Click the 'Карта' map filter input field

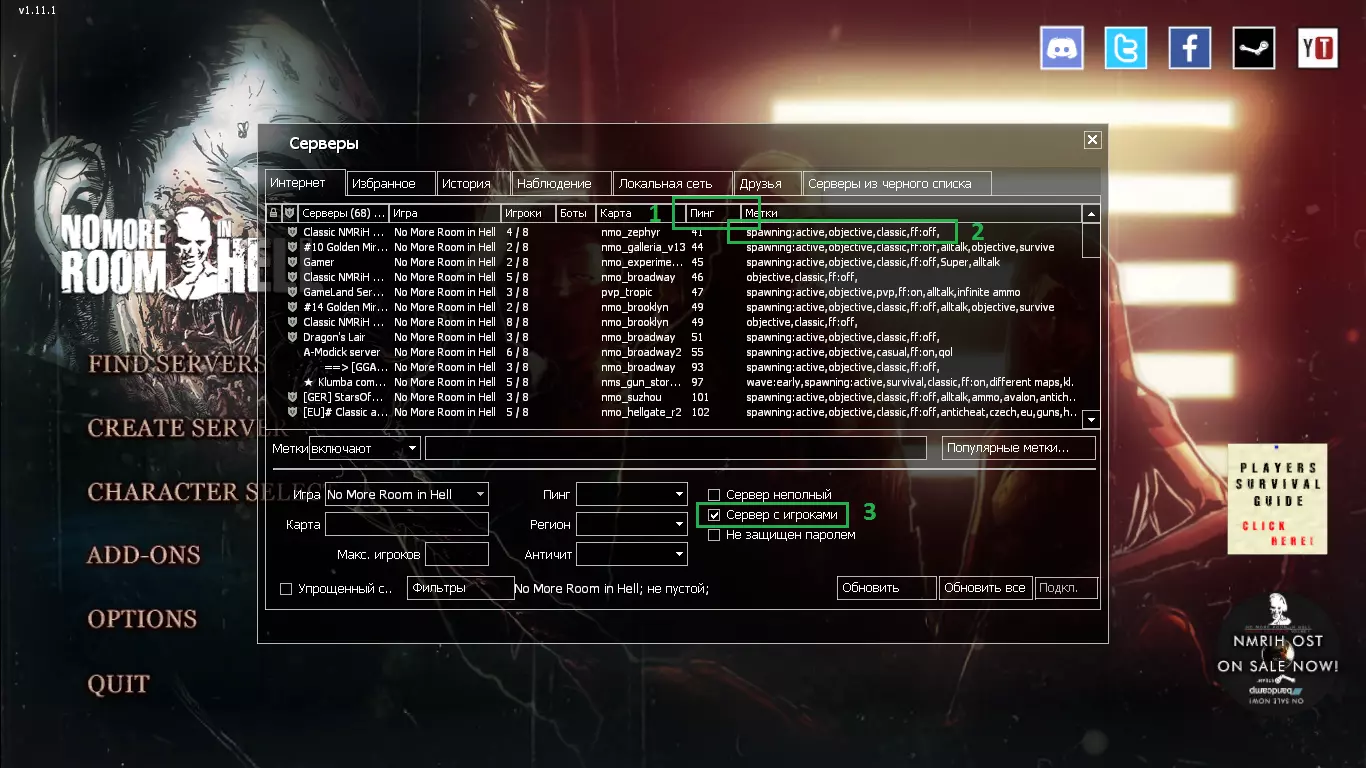tap(407, 524)
